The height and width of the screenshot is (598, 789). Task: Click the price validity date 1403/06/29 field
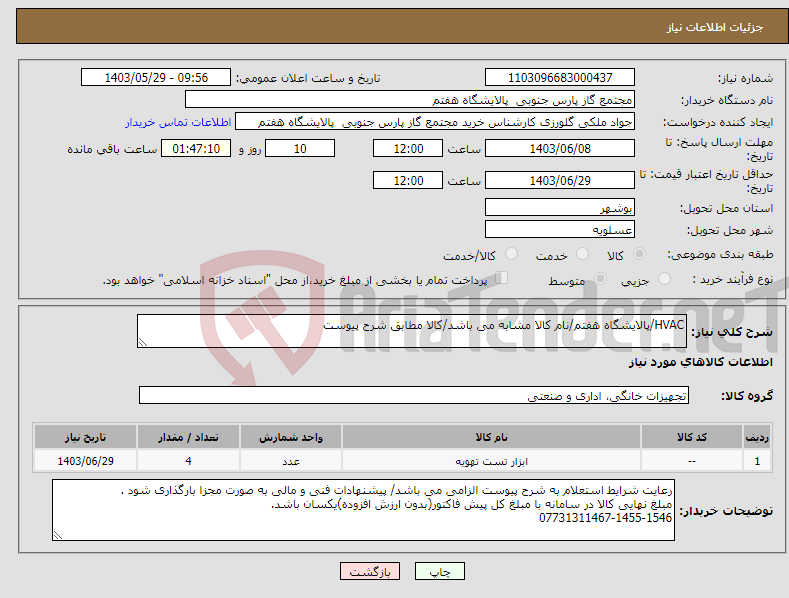point(560,180)
